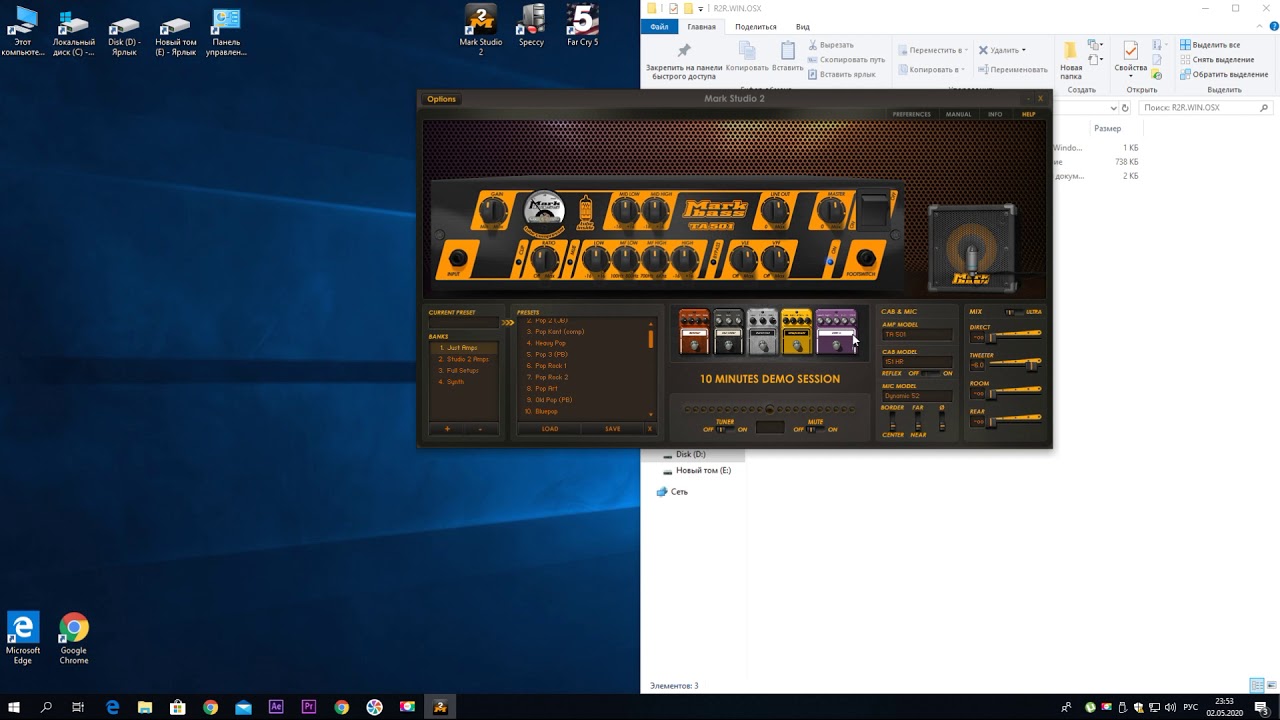Click SAVE preset button
The image size is (1280, 720).
pos(613,429)
